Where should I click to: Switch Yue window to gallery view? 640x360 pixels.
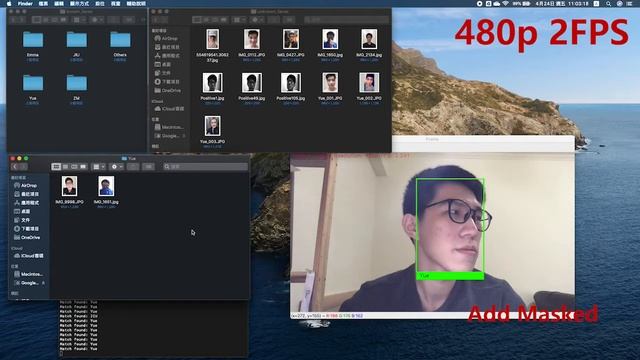tap(83, 167)
